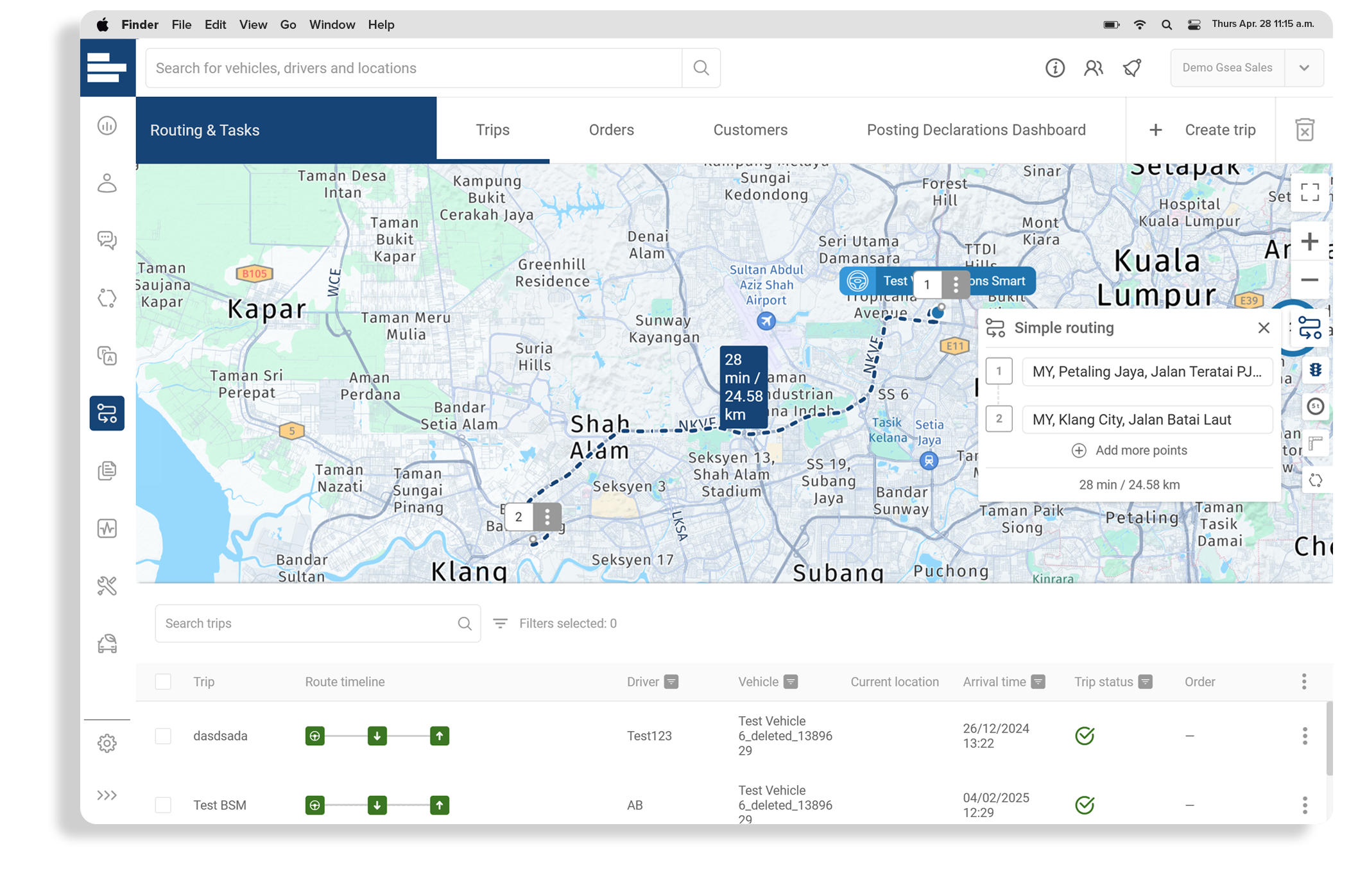This screenshot has width=1367, height=896.
Task: Click the geofence map tool icon
Action: [x=1316, y=480]
